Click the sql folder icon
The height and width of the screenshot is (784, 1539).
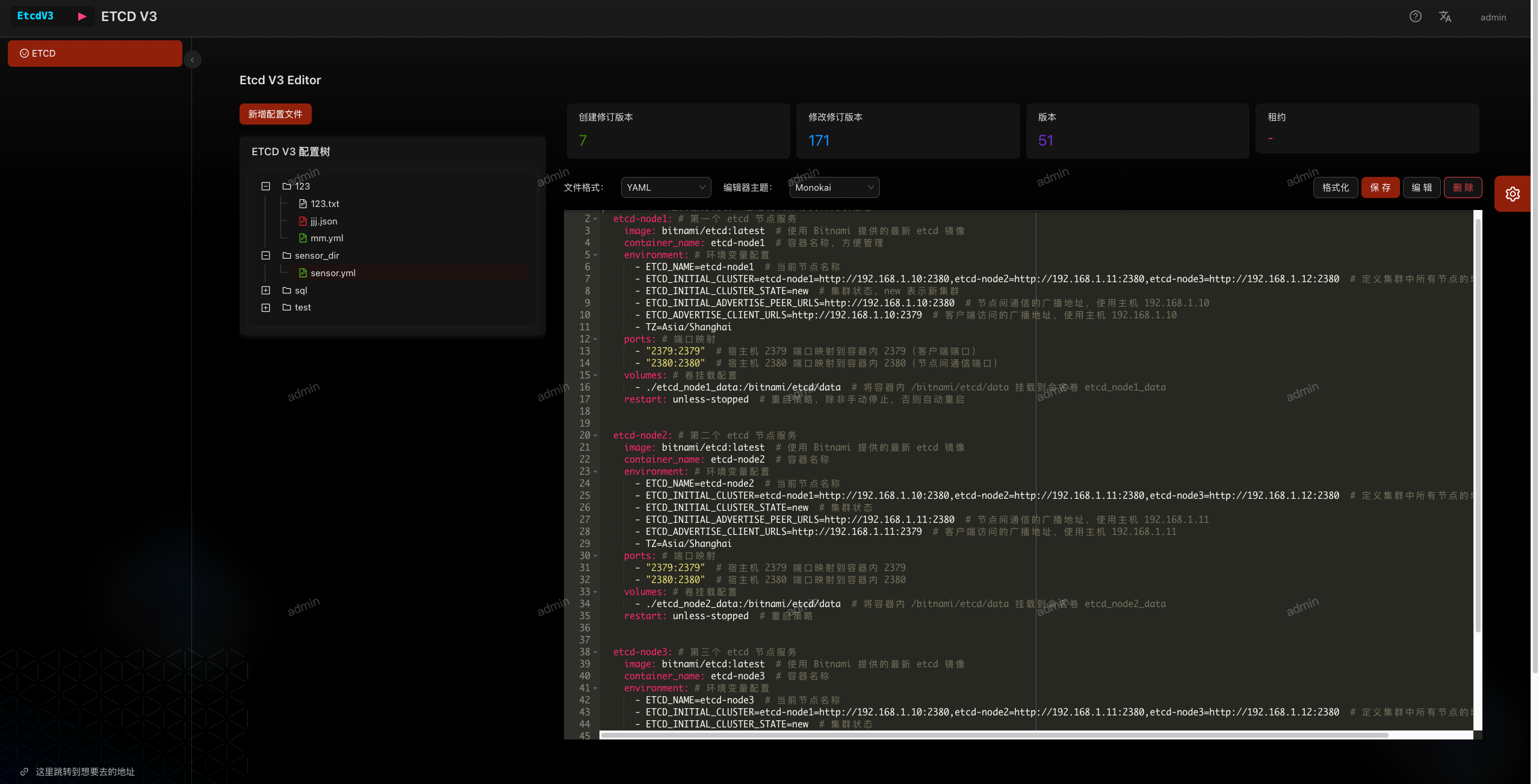(x=286, y=291)
